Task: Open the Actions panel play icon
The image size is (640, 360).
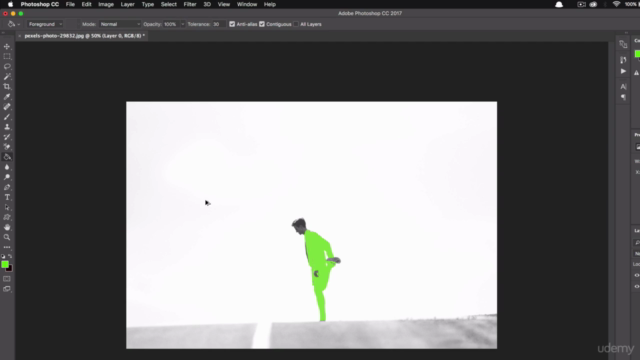Action: (623, 71)
